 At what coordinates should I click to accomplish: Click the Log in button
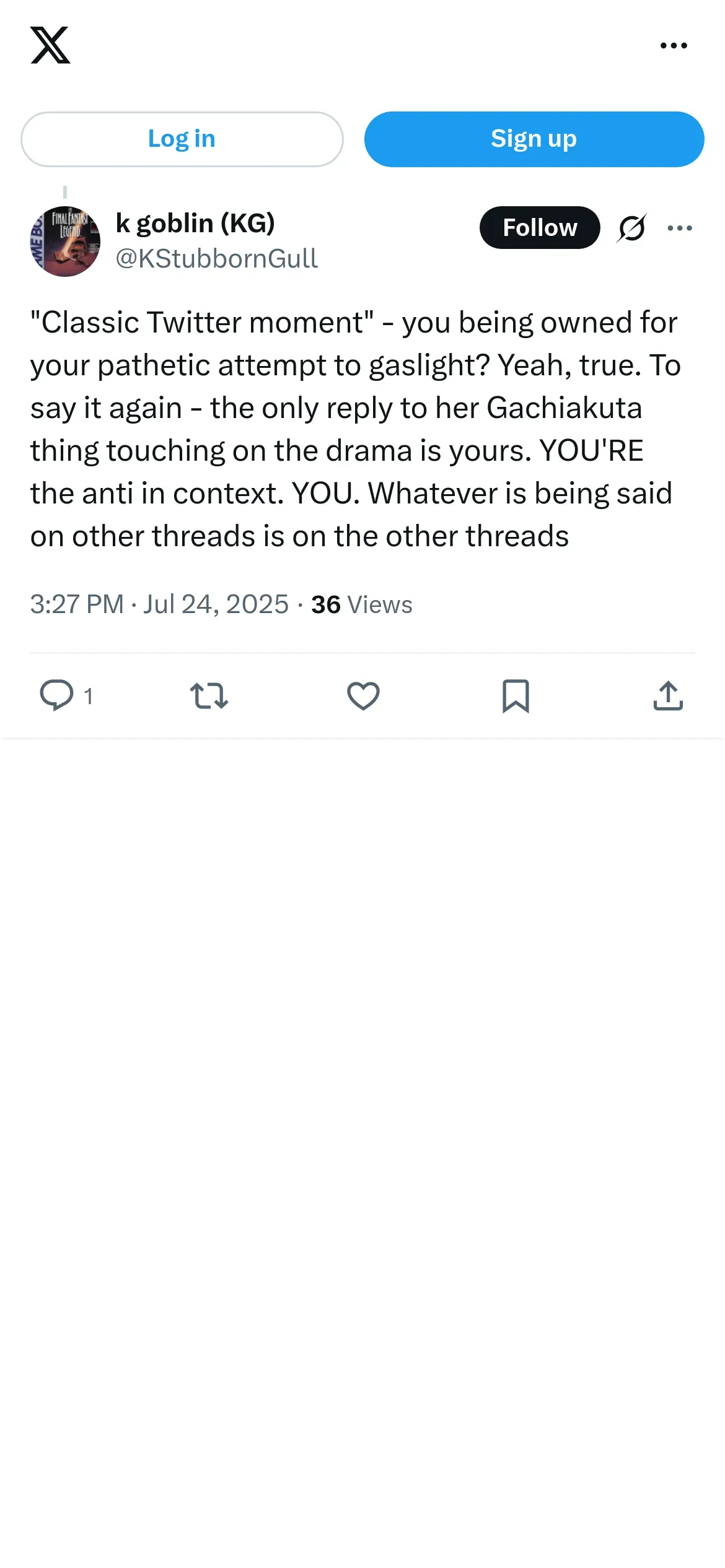[x=182, y=139]
